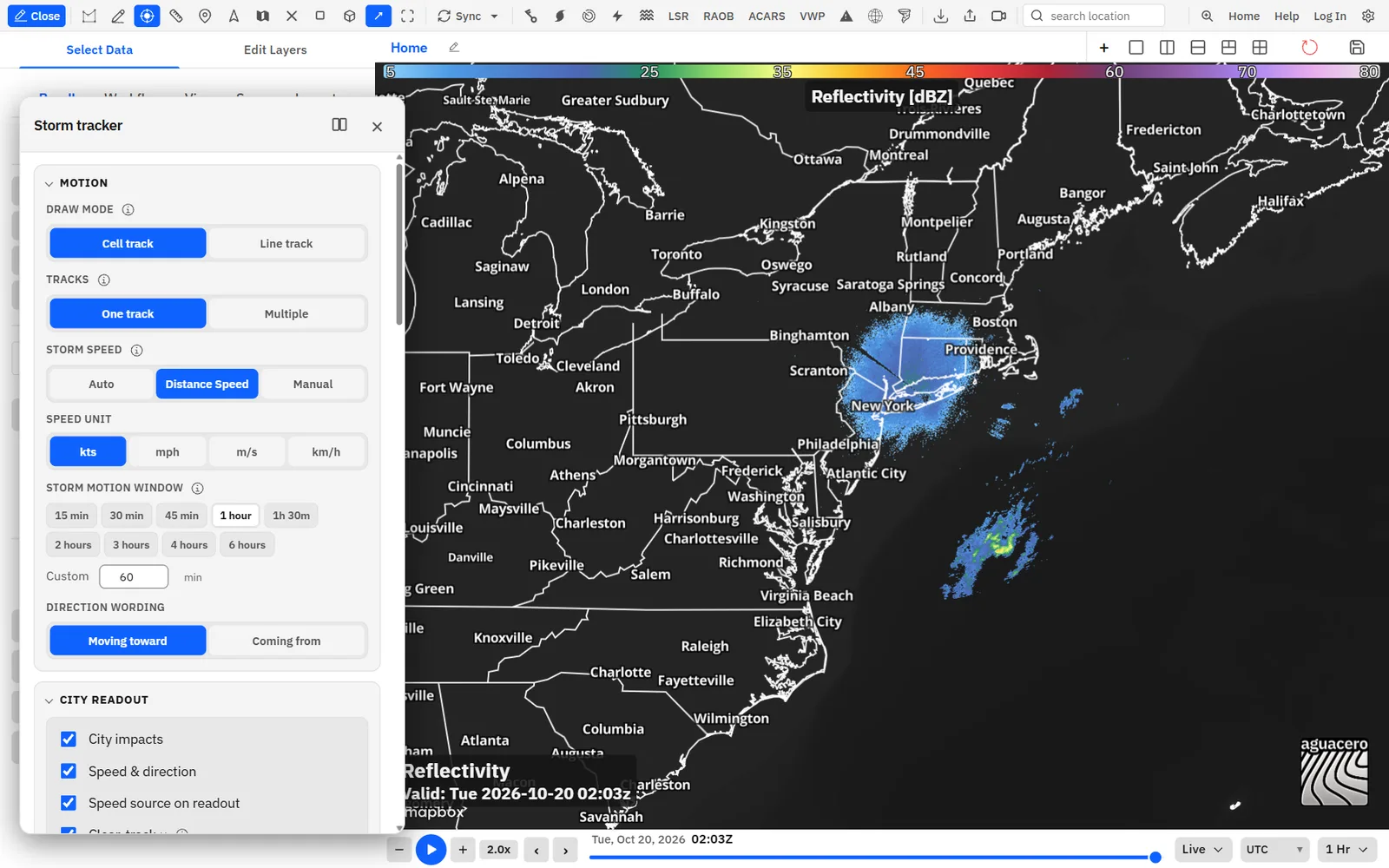Select Line track draw mode
The width and height of the screenshot is (1389, 868).
tap(286, 243)
